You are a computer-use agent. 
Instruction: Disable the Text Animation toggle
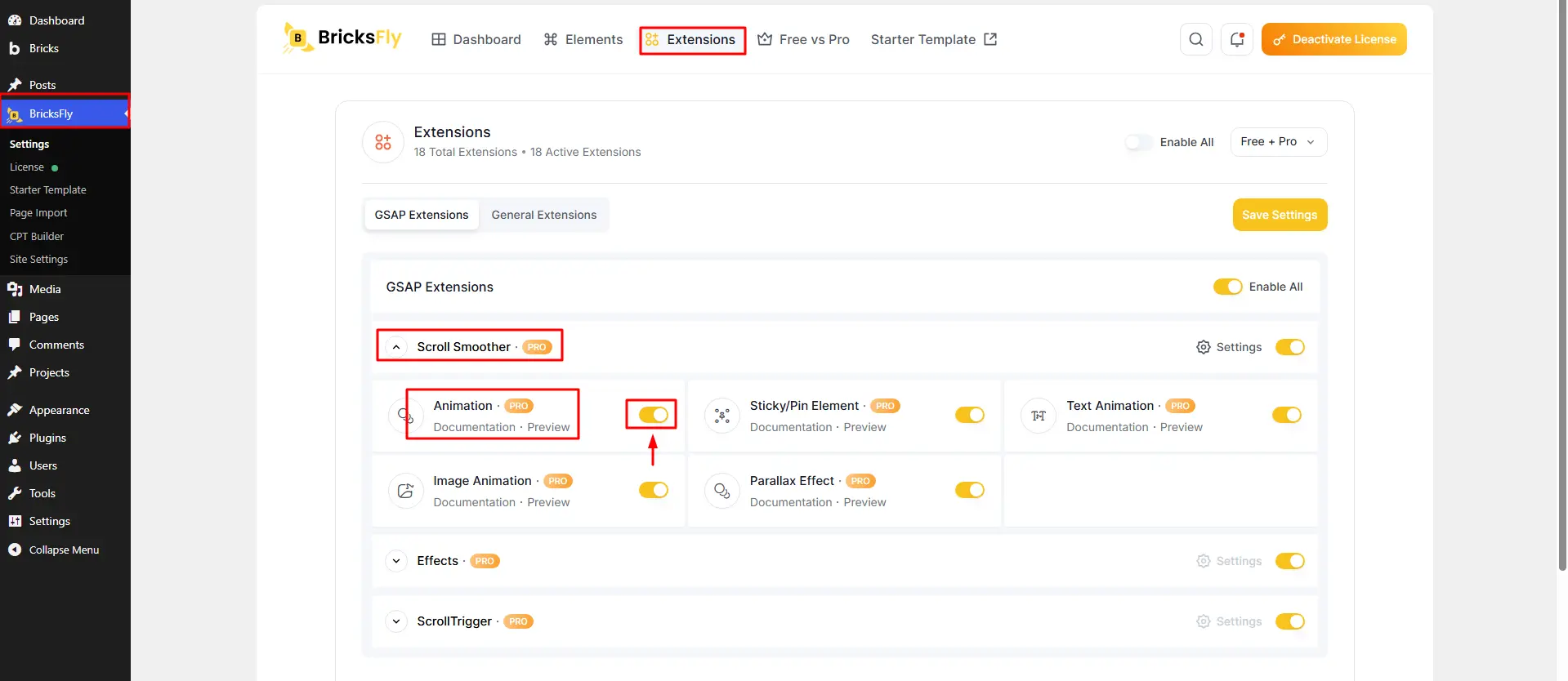pos(1287,415)
